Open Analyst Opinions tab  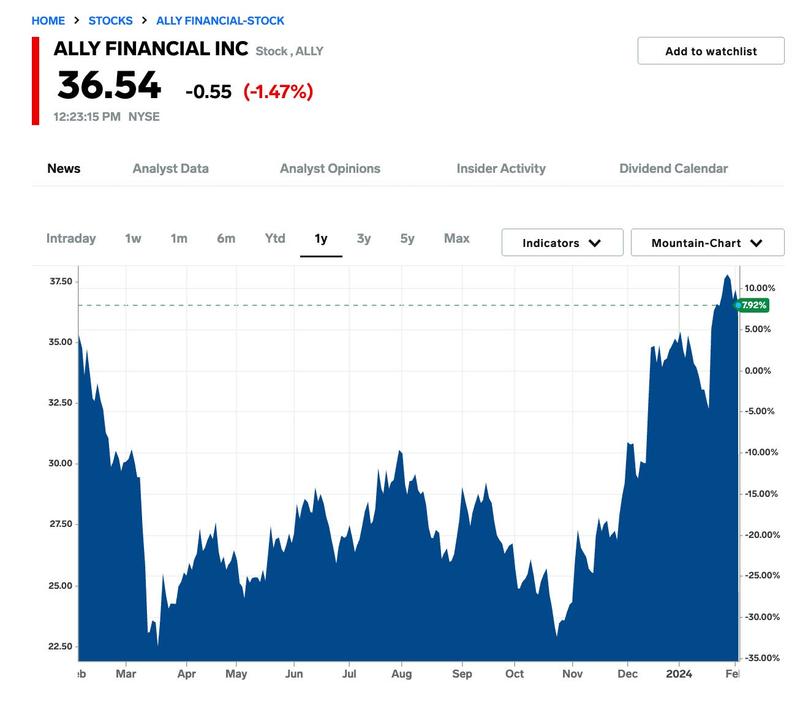coord(330,168)
